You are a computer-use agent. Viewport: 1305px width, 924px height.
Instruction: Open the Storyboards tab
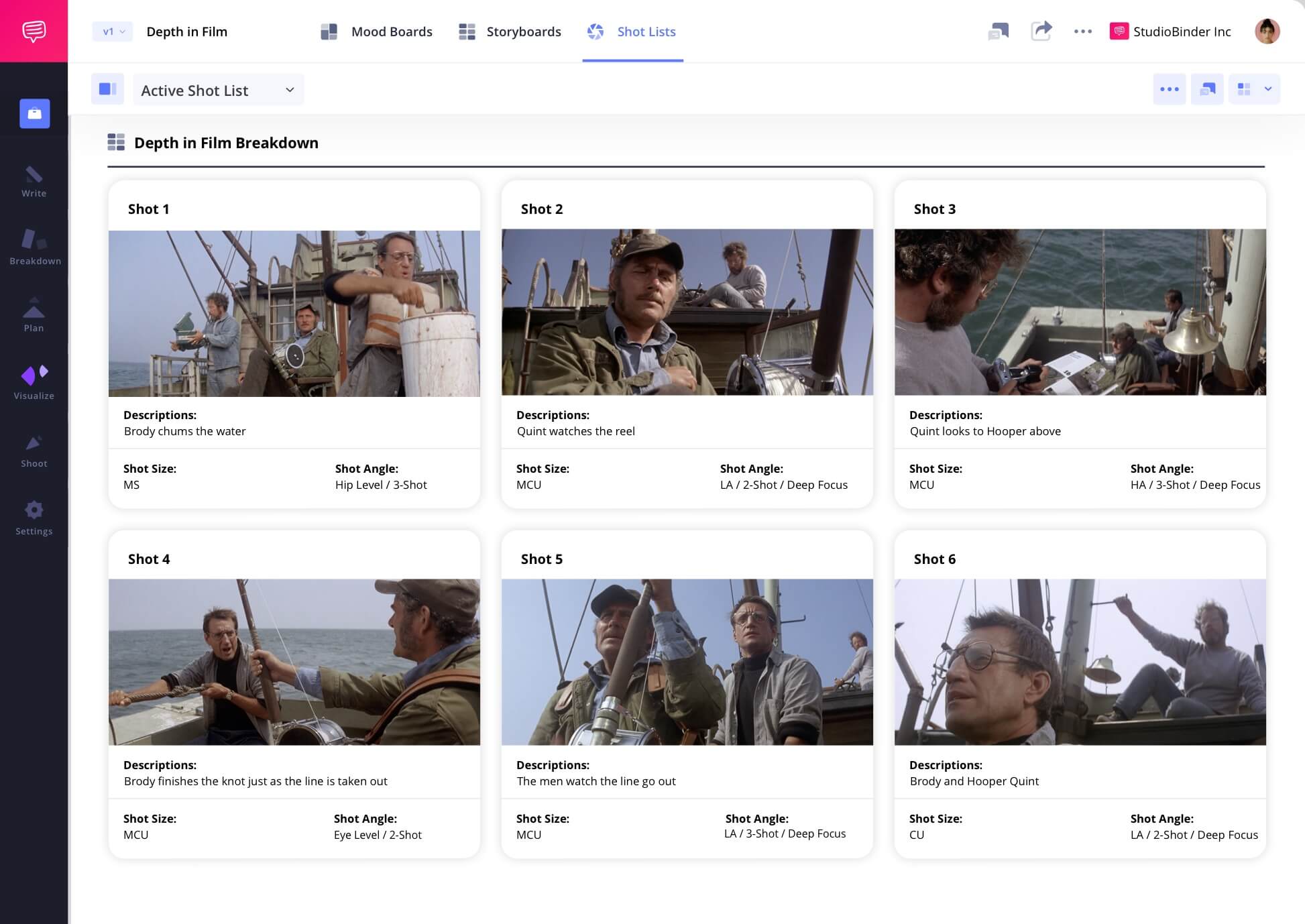point(510,31)
